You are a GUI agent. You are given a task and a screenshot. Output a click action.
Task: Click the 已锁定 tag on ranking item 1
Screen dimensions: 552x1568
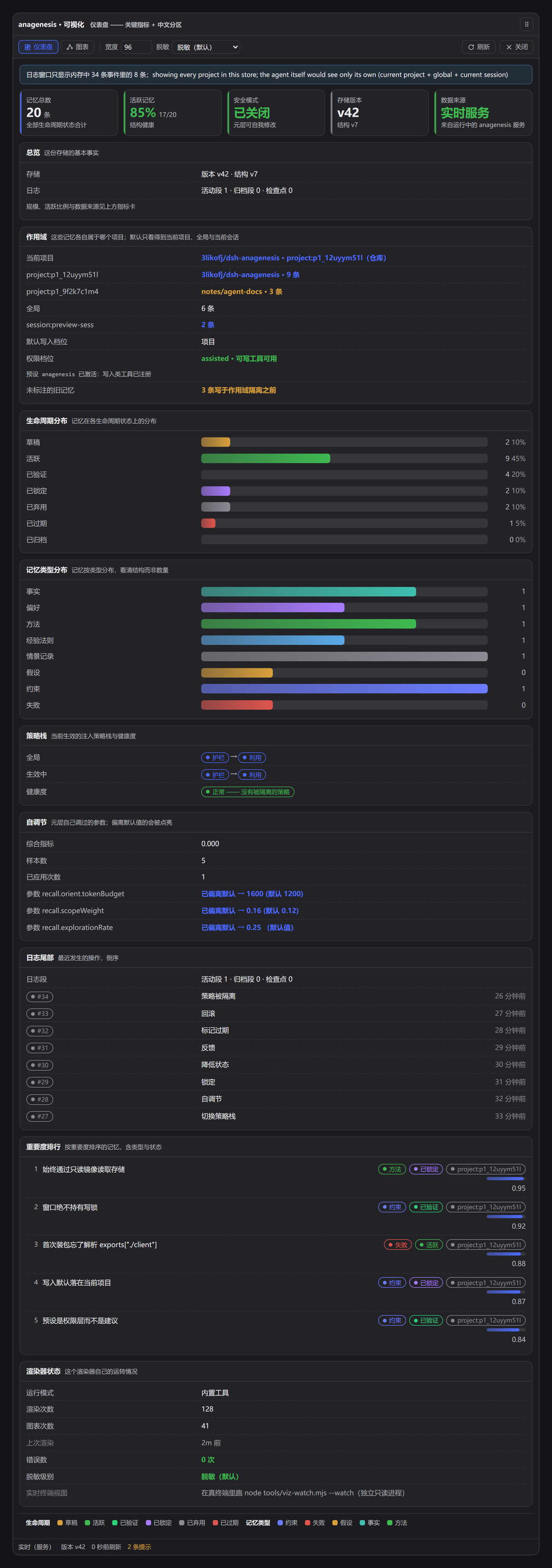[x=426, y=1169]
